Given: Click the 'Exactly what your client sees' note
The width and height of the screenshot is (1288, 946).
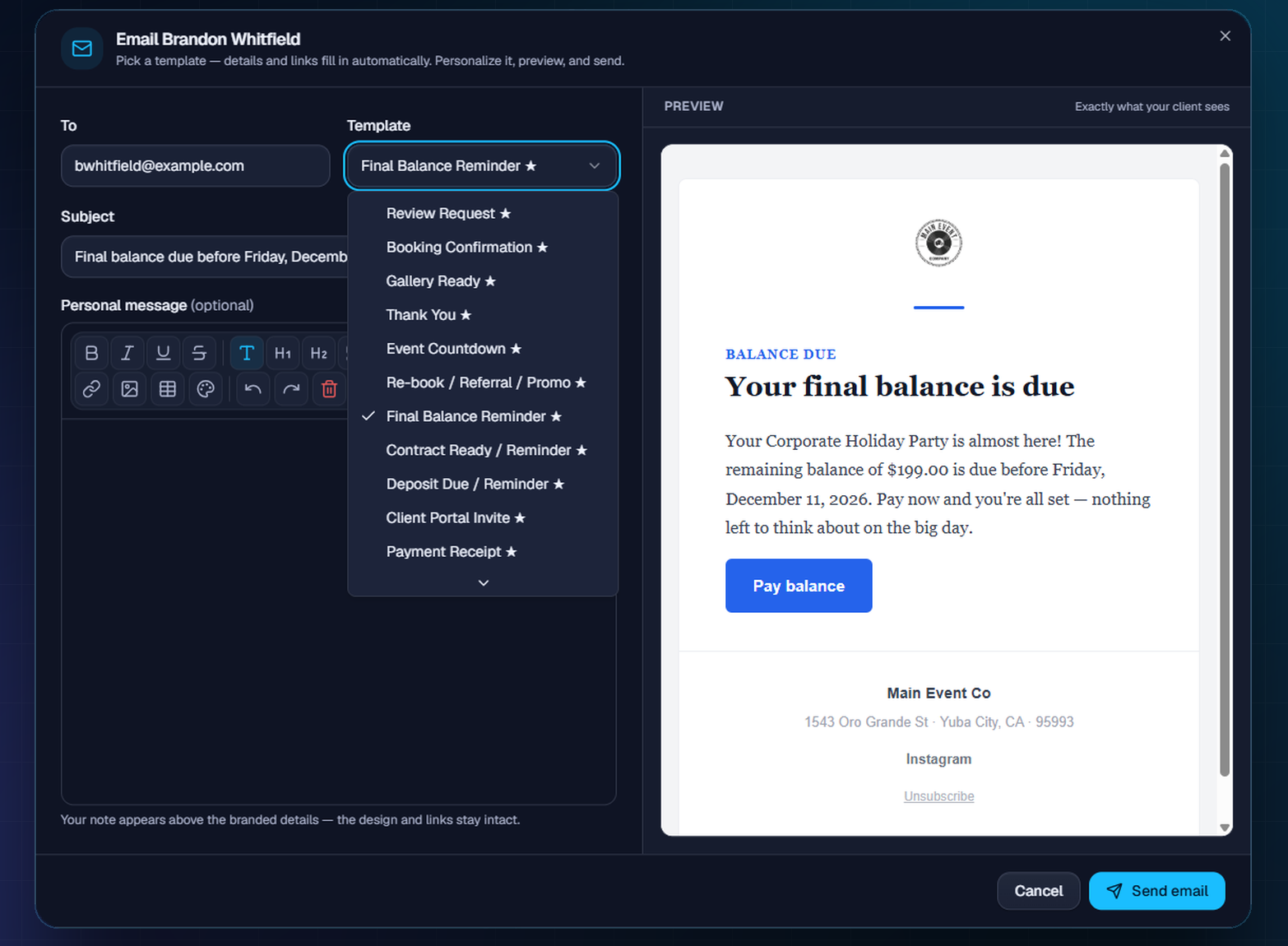Looking at the screenshot, I should (1151, 107).
